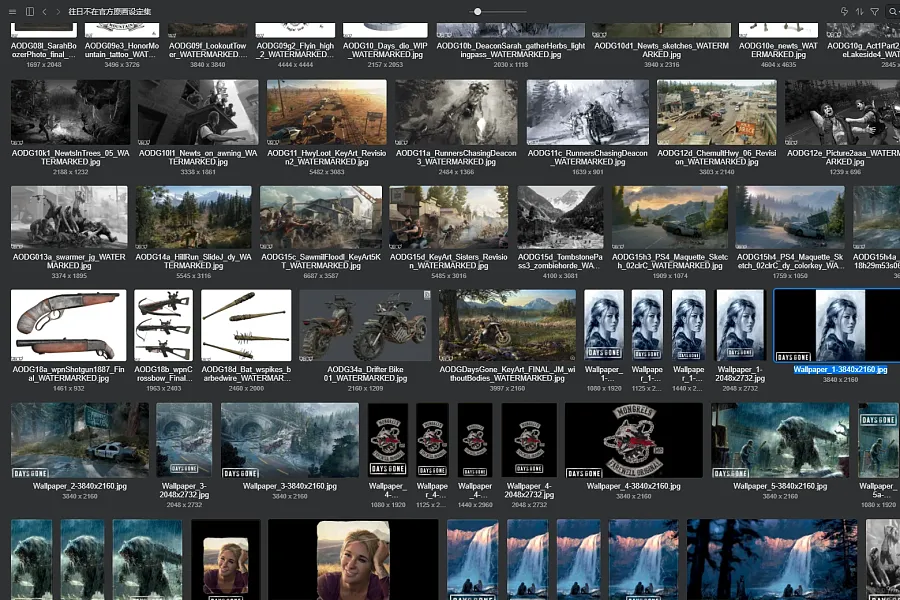The width and height of the screenshot is (900, 600).
Task: Select AODG15c_SawmillFloodI_KeyArt5K thumbnail
Action: coord(321,217)
